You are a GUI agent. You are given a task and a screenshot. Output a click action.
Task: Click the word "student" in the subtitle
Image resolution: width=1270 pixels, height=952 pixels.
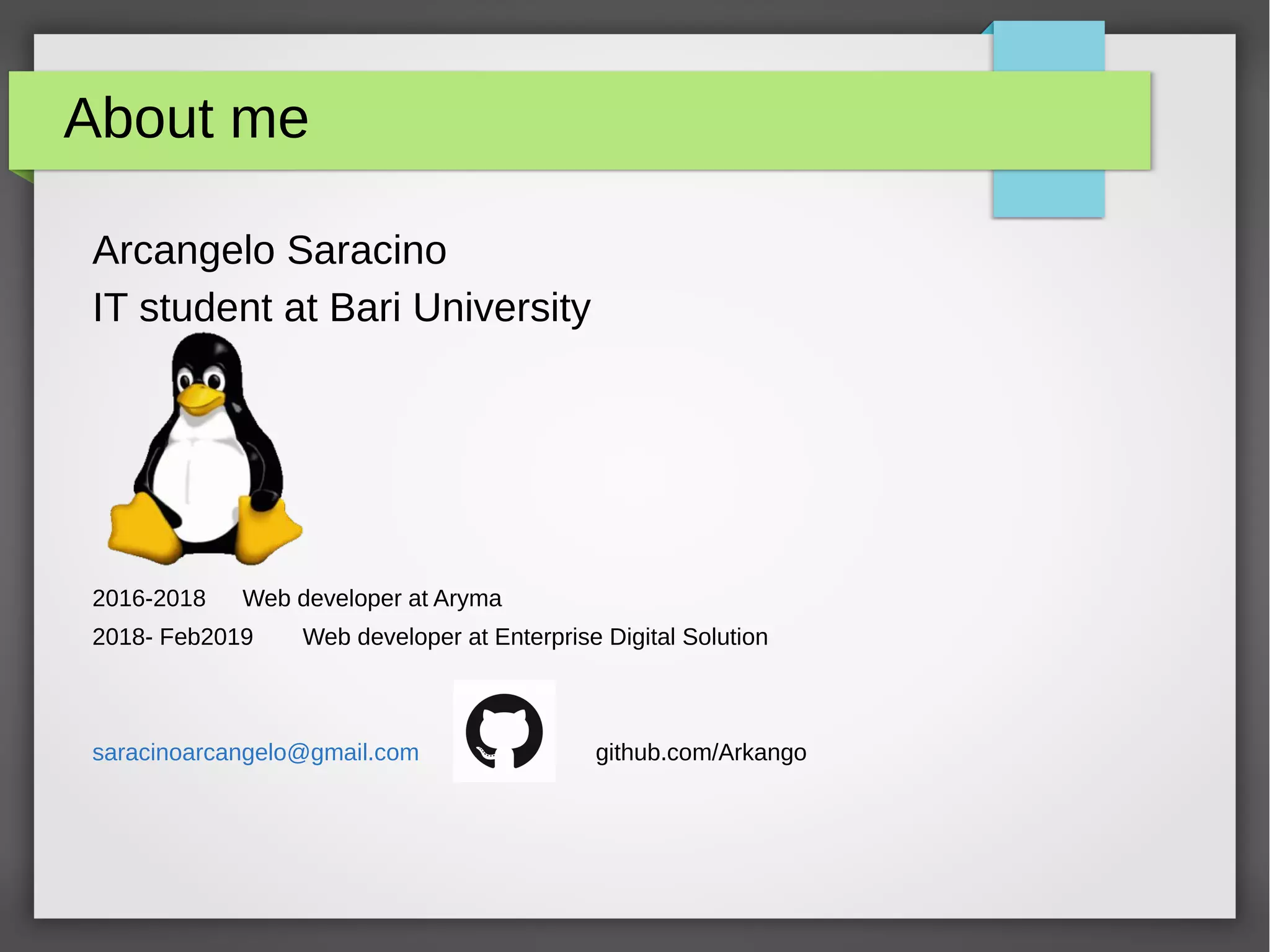pyautogui.click(x=205, y=308)
